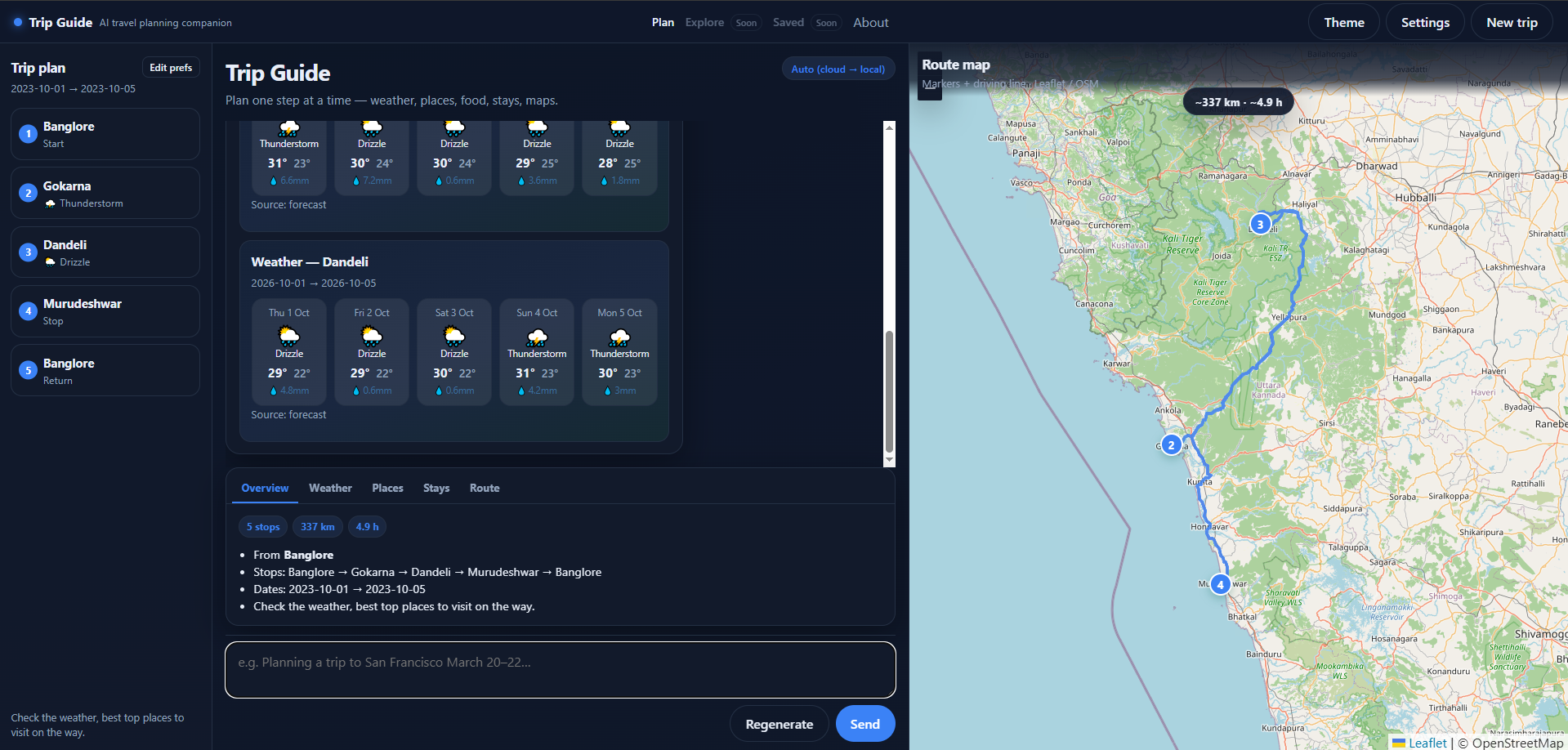Image resolution: width=1568 pixels, height=750 pixels.
Task: Click scroll down arrow of the chat panel
Action: [x=890, y=461]
